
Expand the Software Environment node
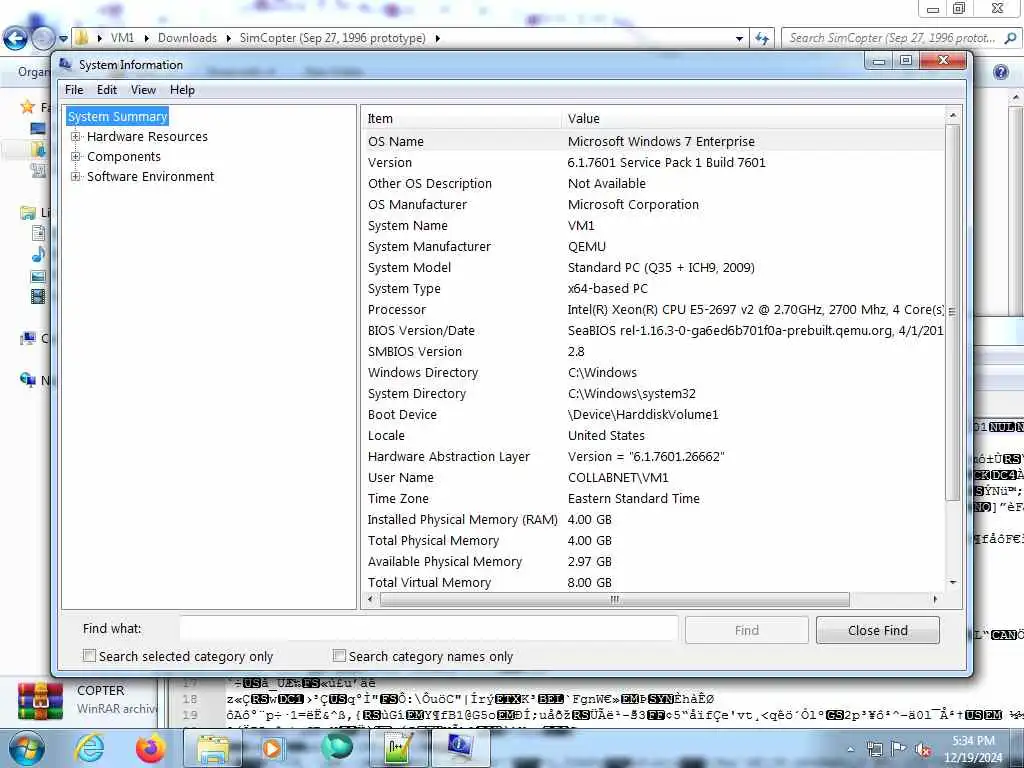point(76,176)
